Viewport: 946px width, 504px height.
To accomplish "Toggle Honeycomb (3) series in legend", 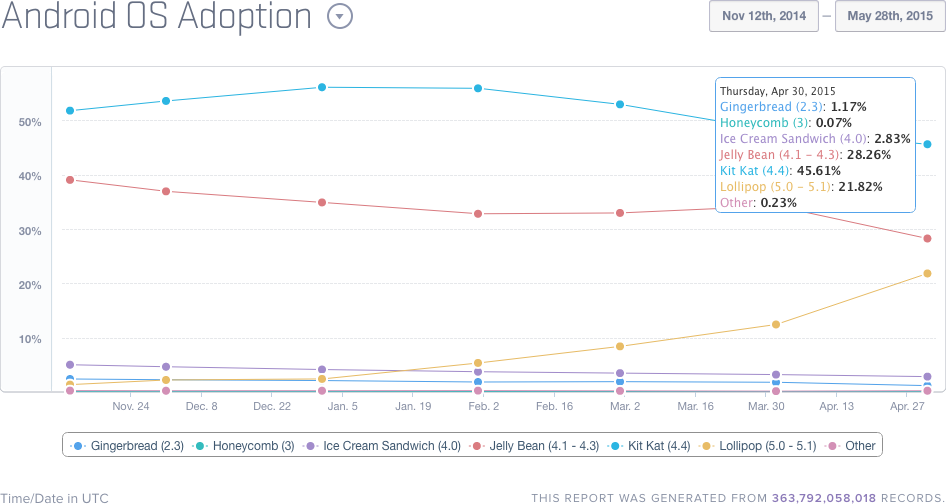I will [x=245, y=446].
